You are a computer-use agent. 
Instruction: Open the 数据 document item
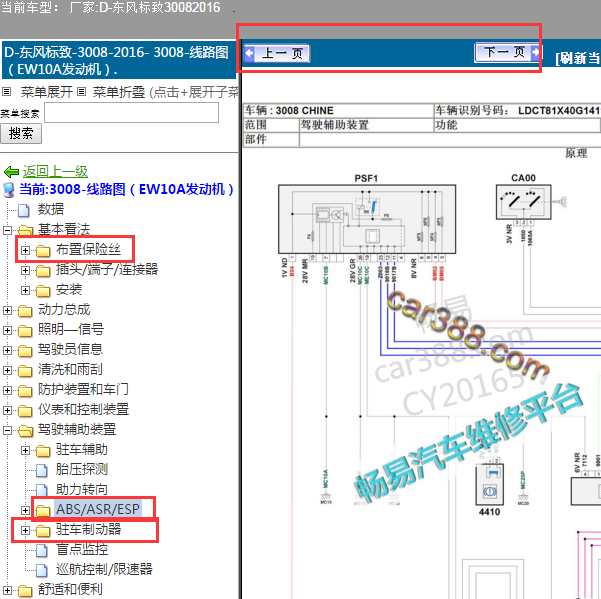tap(51, 209)
